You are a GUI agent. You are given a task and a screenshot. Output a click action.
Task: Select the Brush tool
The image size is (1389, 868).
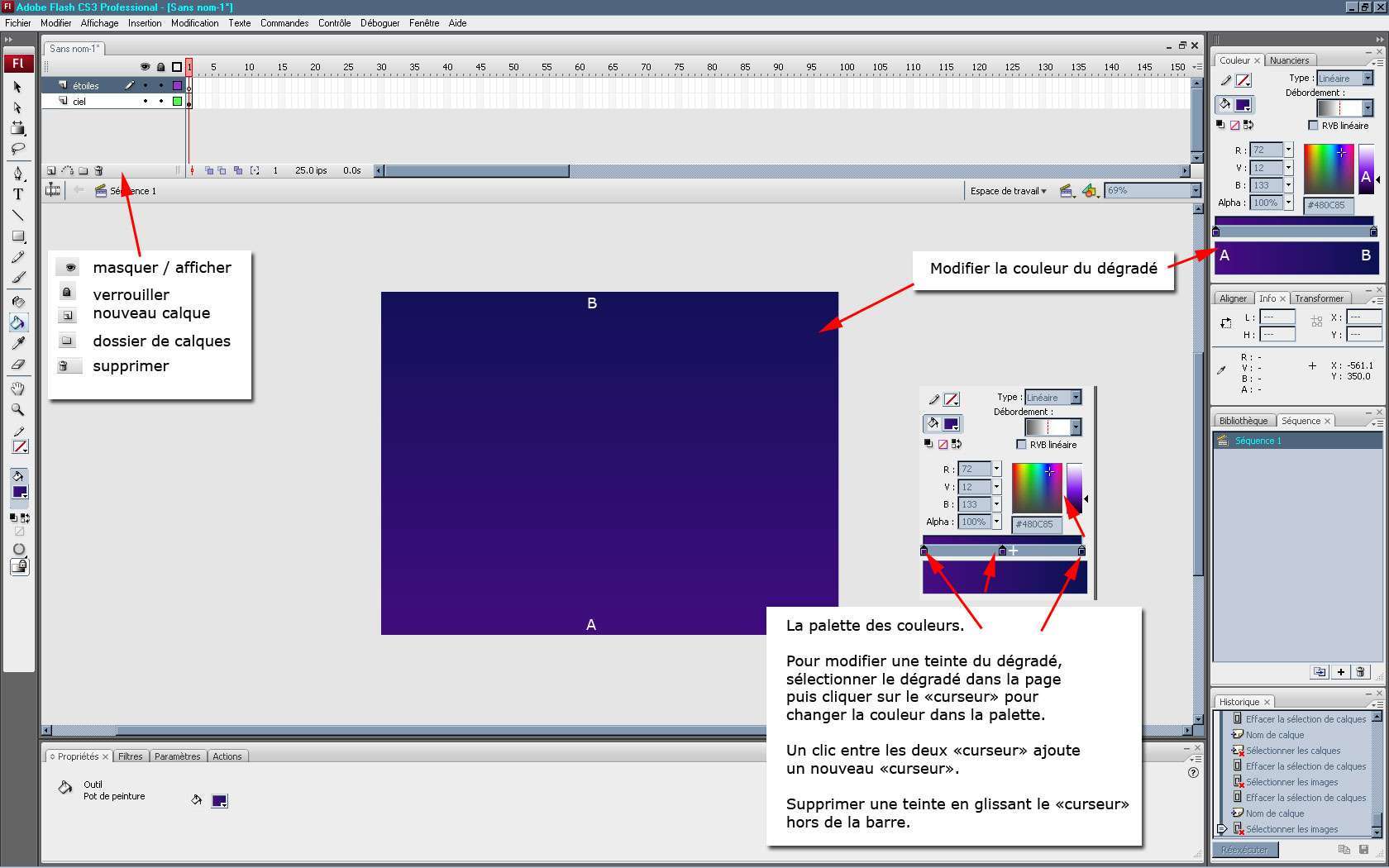coord(18,278)
